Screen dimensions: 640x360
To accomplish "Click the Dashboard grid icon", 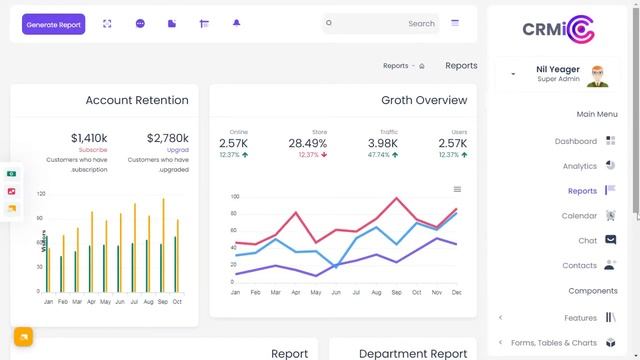I will pyautogui.click(x=611, y=141).
